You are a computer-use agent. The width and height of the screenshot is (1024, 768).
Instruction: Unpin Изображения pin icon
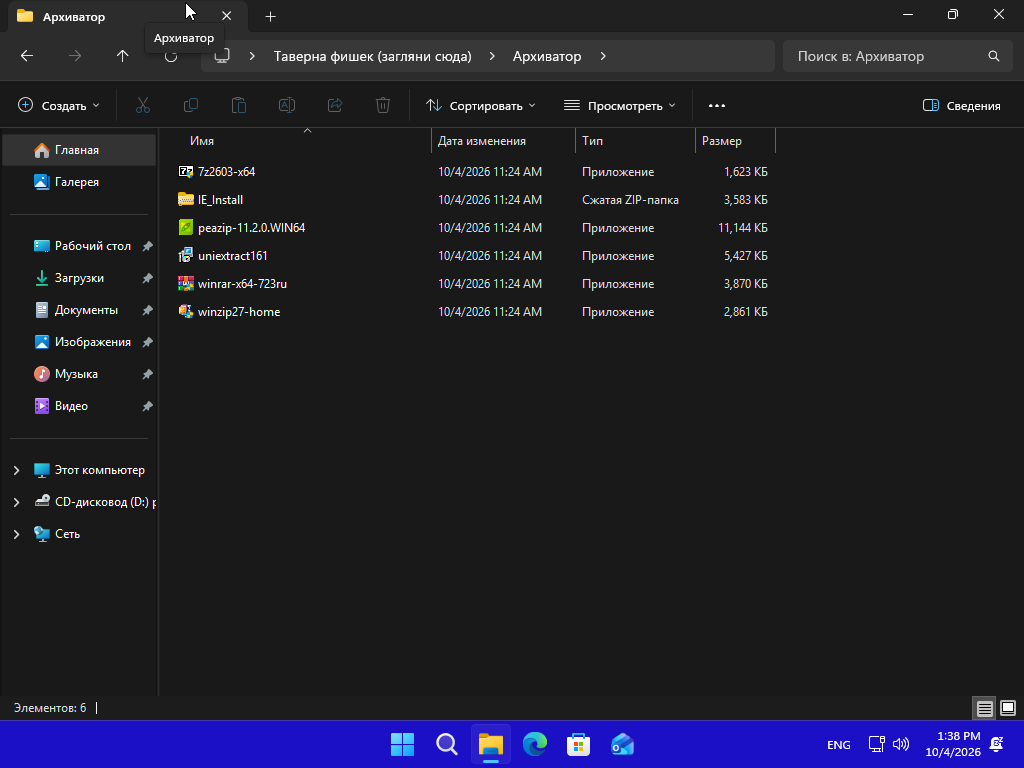[148, 342]
